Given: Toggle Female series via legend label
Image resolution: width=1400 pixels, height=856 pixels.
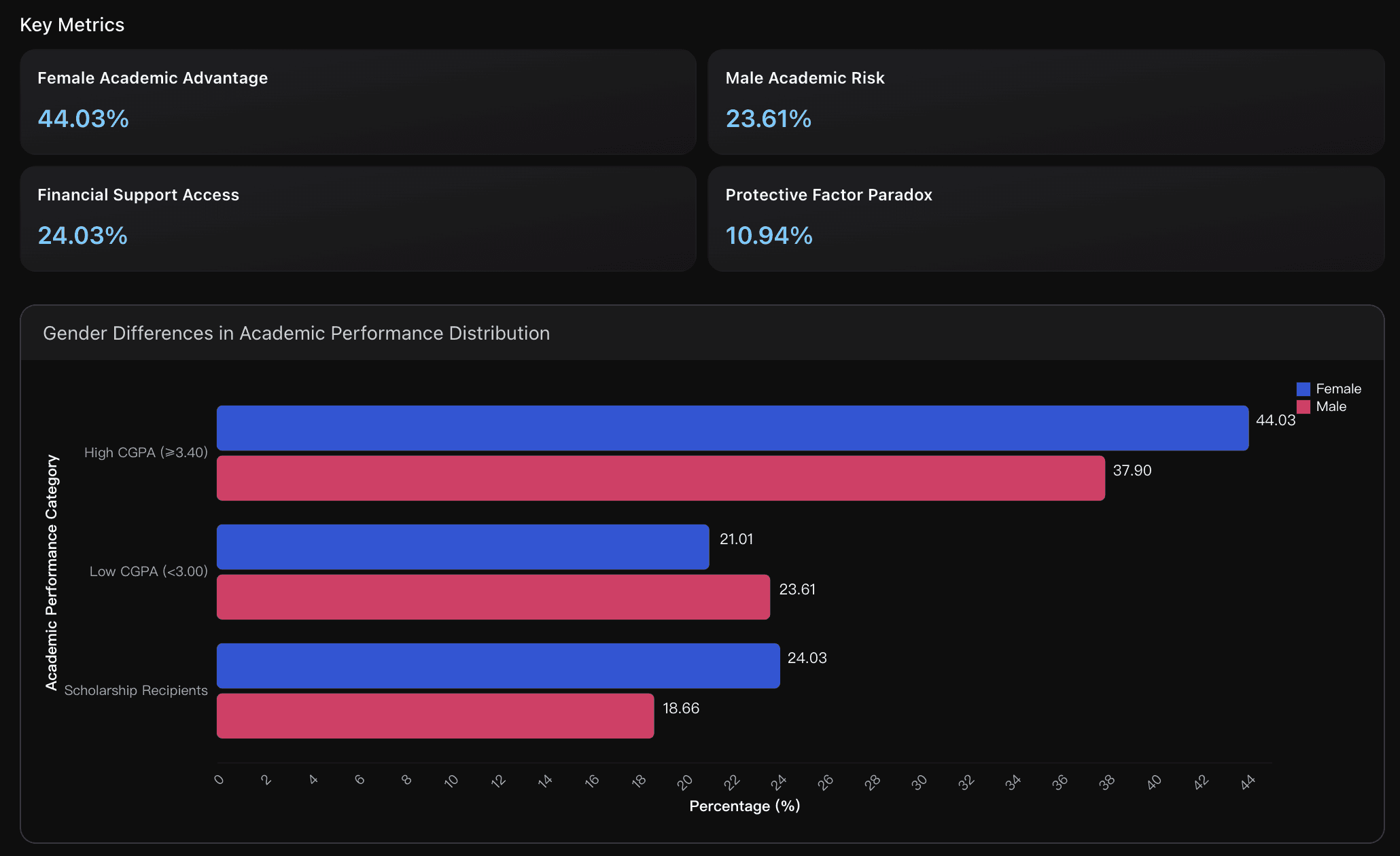Looking at the screenshot, I should coord(1338,389).
